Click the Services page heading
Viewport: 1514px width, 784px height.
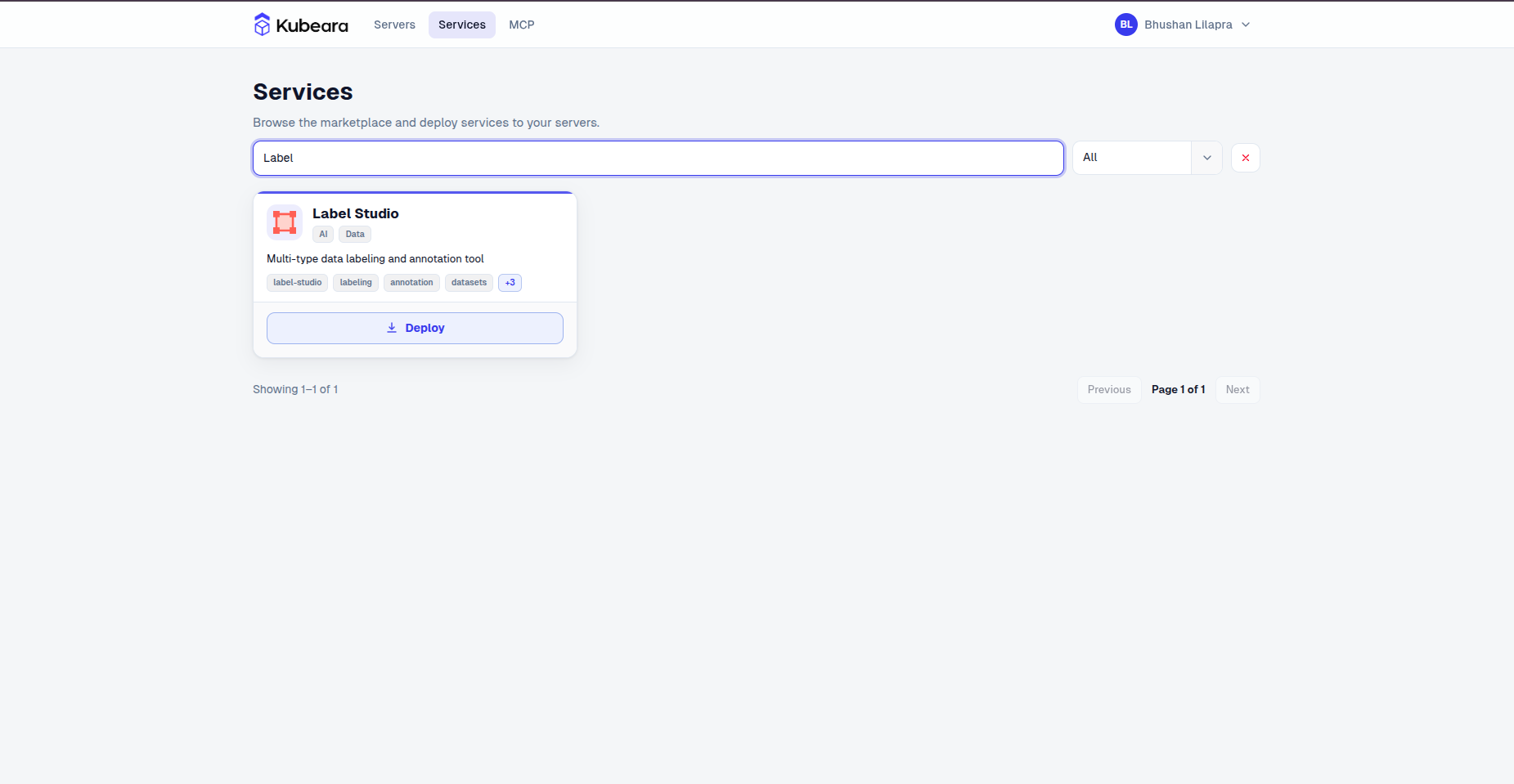(303, 92)
